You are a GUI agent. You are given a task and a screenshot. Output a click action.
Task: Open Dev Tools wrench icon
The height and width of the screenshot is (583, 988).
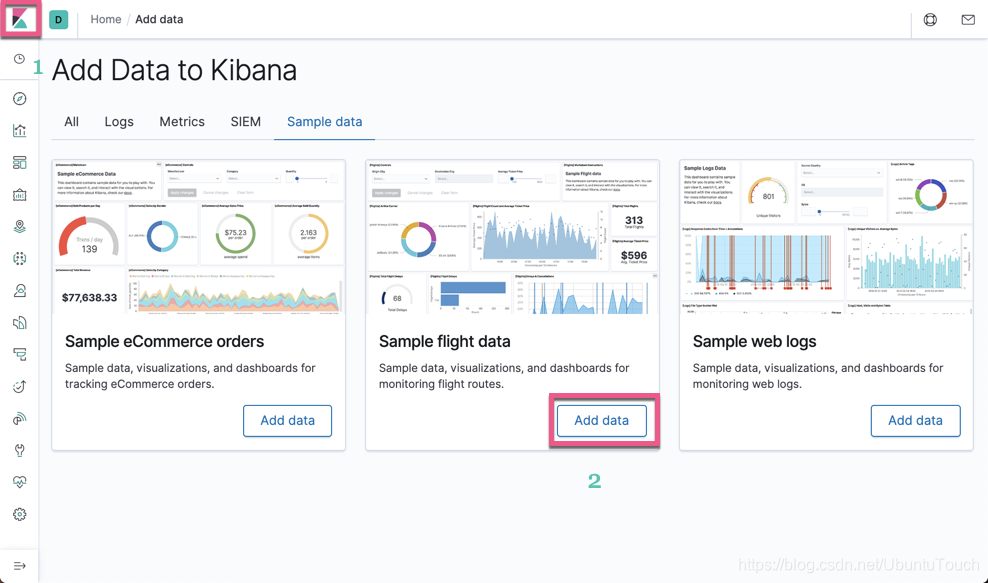(x=20, y=450)
